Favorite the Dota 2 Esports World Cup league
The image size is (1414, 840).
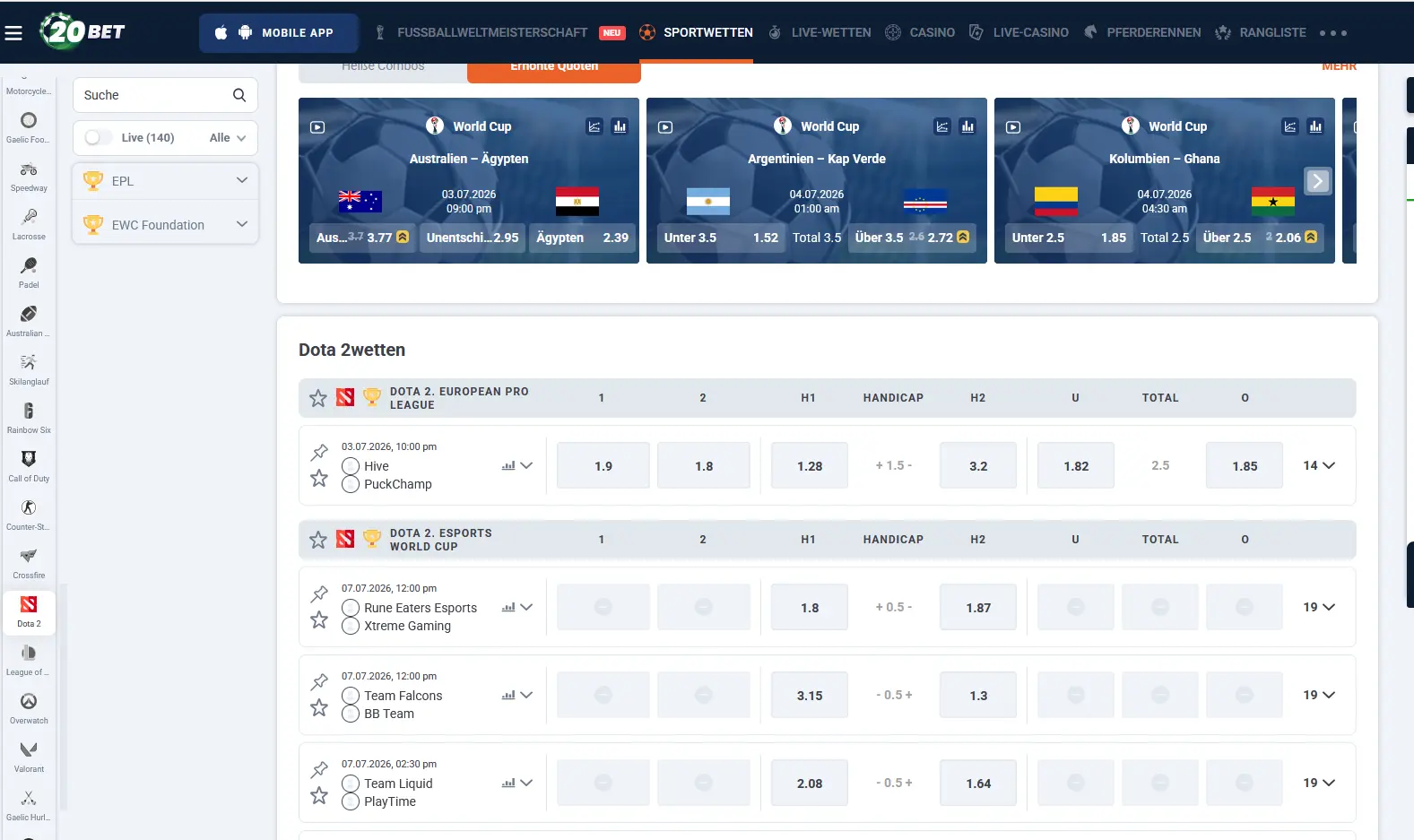click(x=318, y=540)
